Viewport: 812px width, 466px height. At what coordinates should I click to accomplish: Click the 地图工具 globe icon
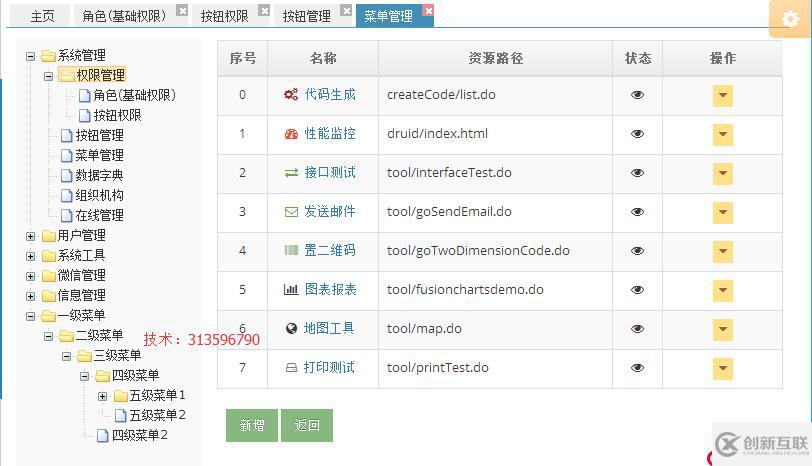pyautogui.click(x=292, y=328)
